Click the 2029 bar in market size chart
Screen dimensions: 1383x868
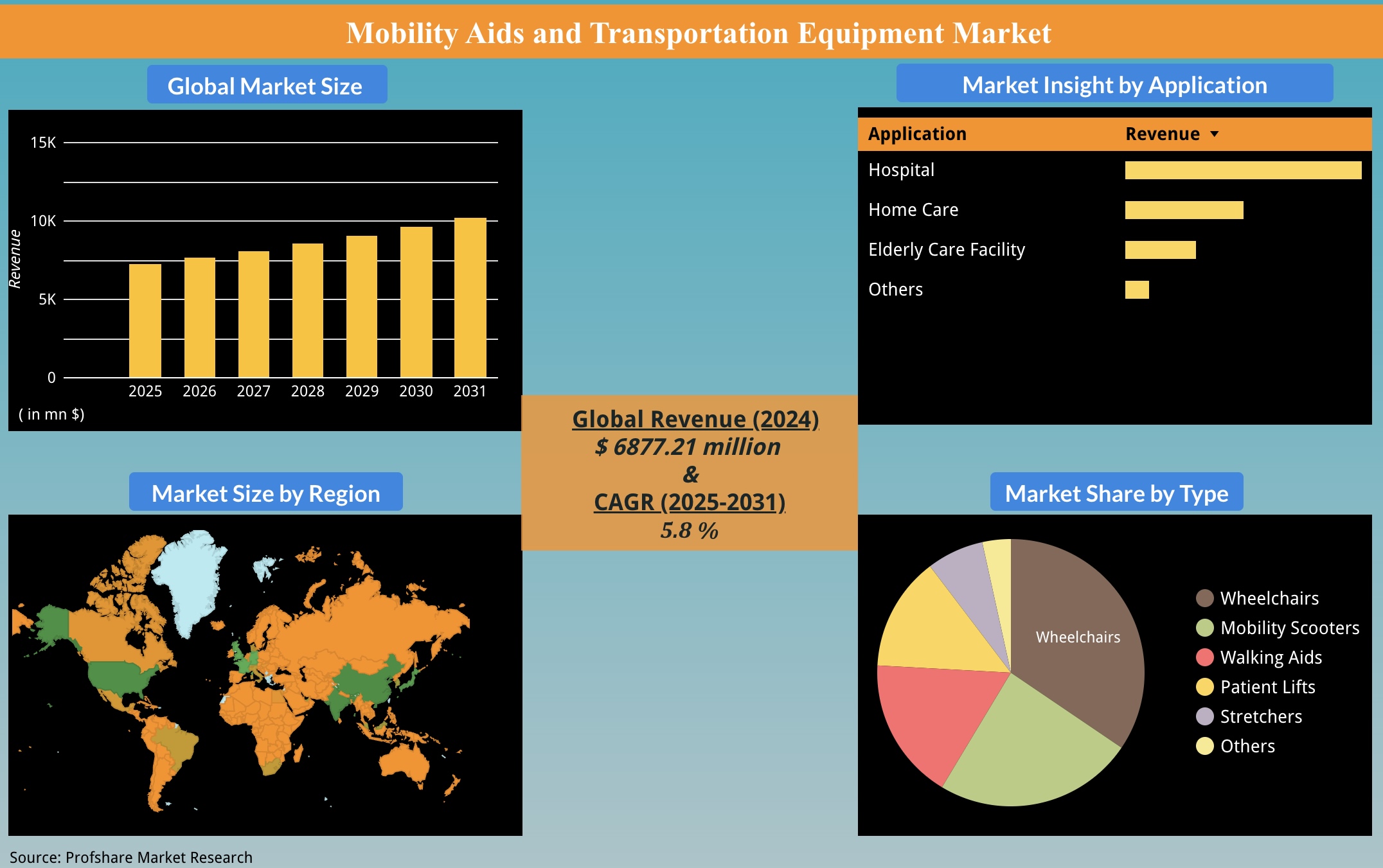click(x=362, y=306)
